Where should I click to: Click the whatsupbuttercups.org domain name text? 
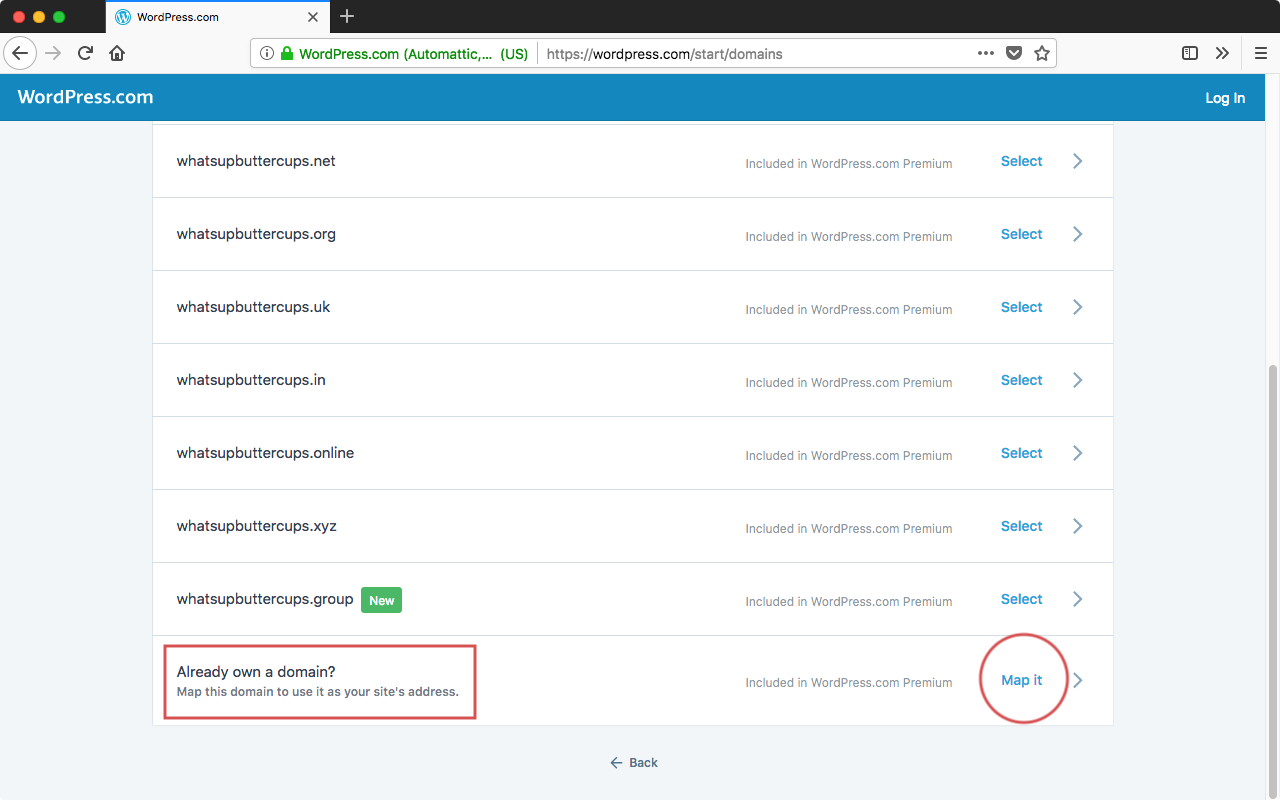[256, 234]
